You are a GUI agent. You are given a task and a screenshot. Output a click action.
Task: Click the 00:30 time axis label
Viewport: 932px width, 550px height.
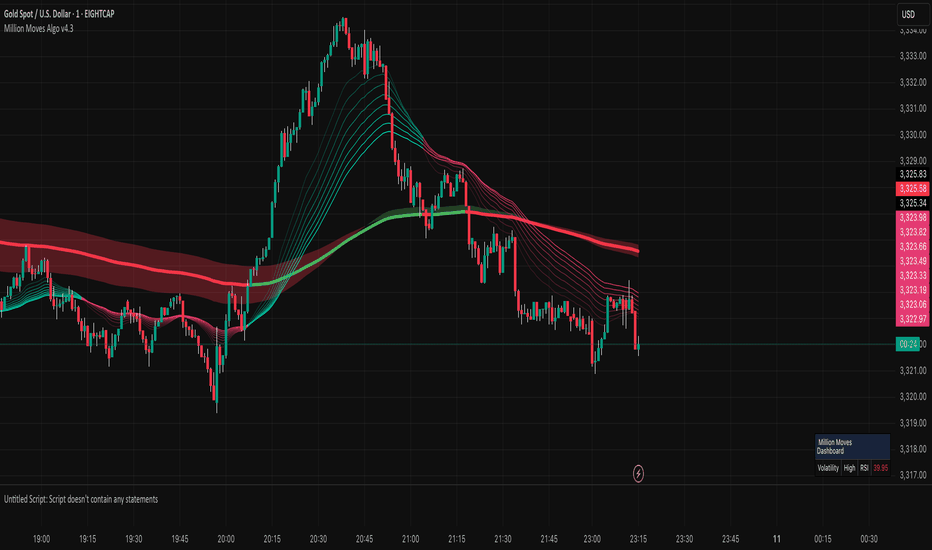tap(869, 539)
